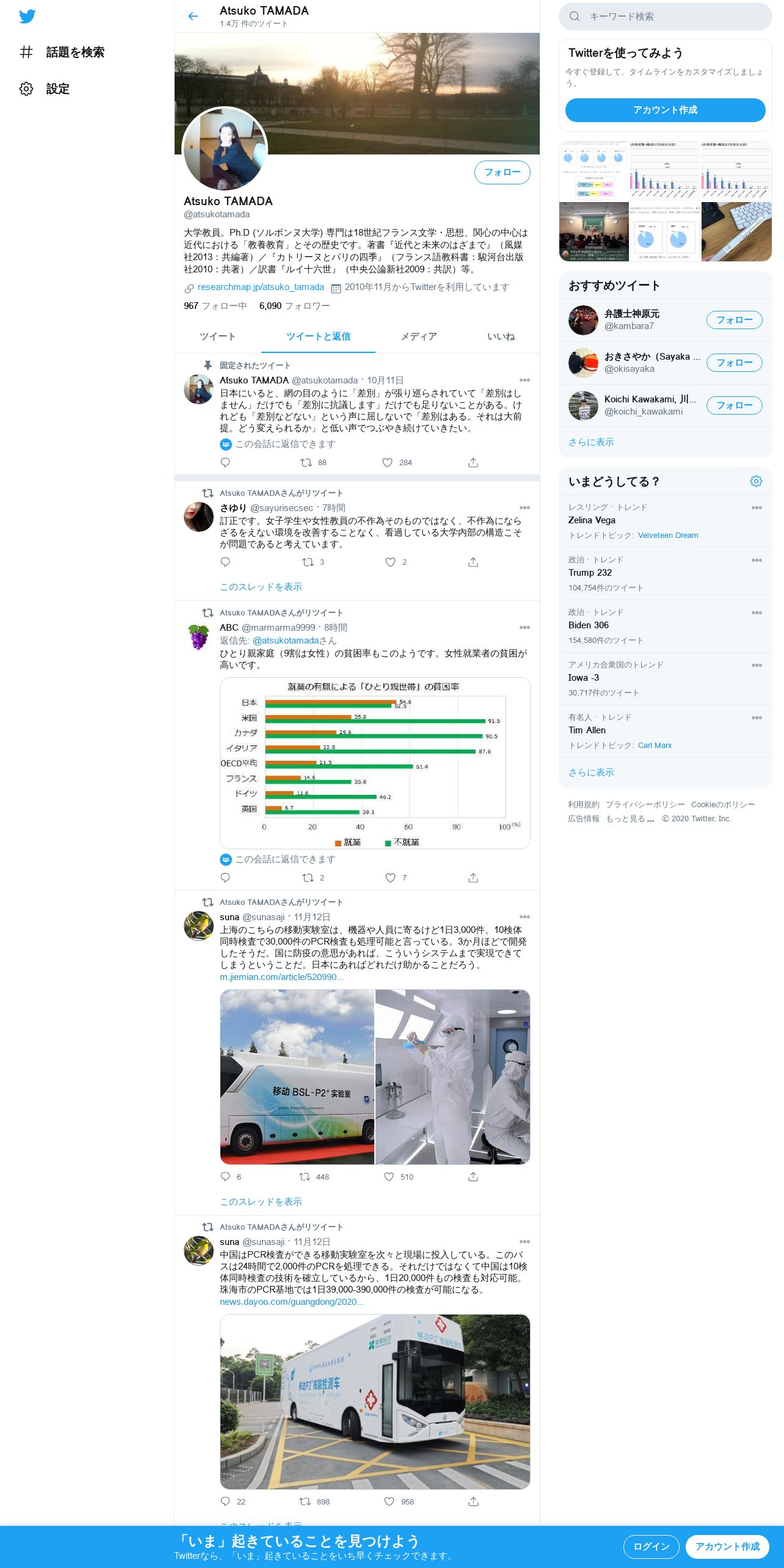
Task: Reply to suna tweet with 6 replies
Action: point(230,1177)
